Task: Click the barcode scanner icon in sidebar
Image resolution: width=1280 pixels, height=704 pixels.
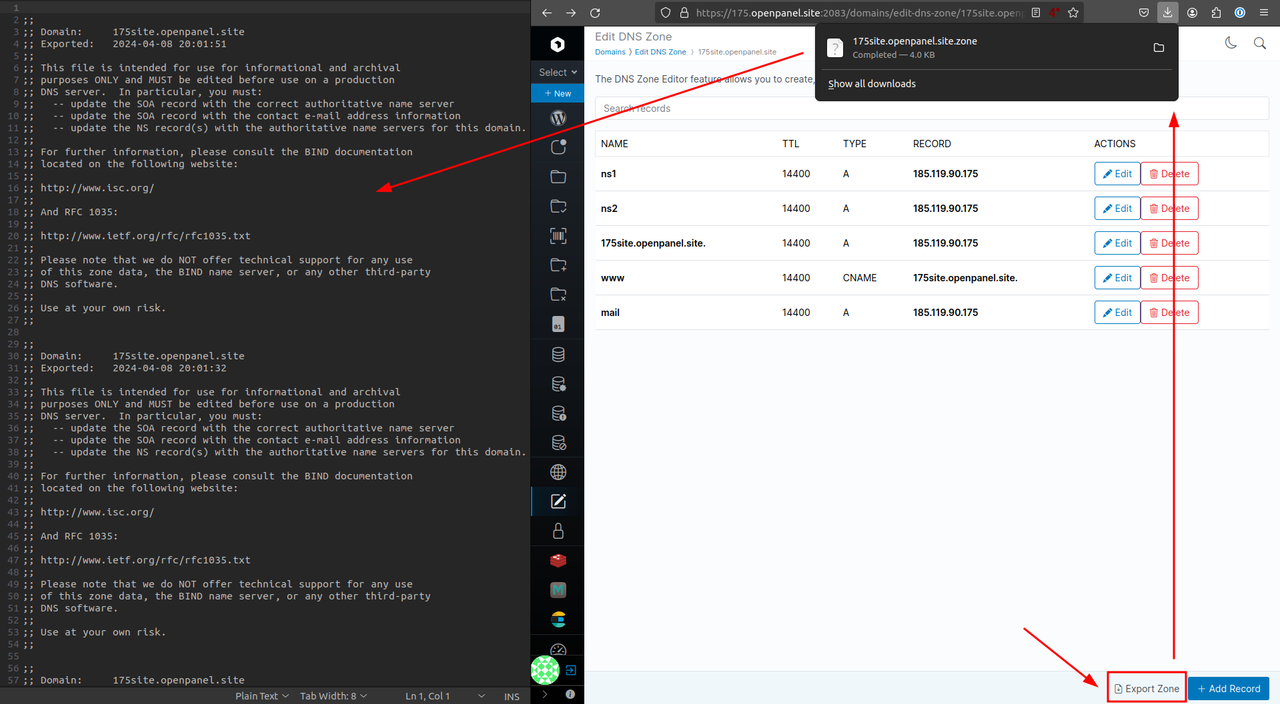Action: coord(558,236)
